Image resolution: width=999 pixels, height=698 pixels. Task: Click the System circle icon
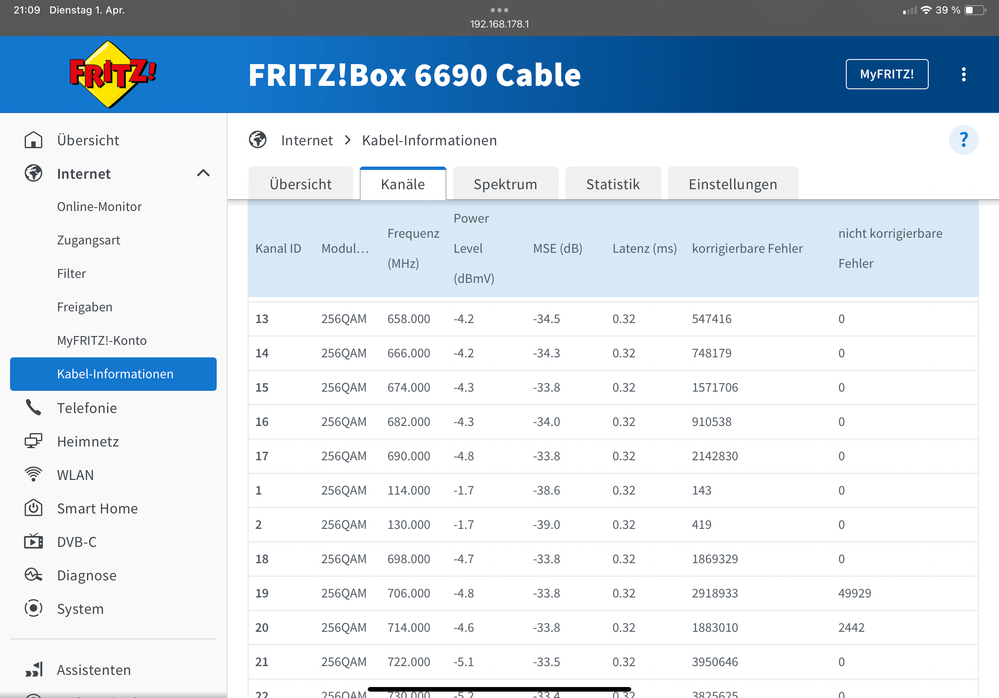(33, 608)
